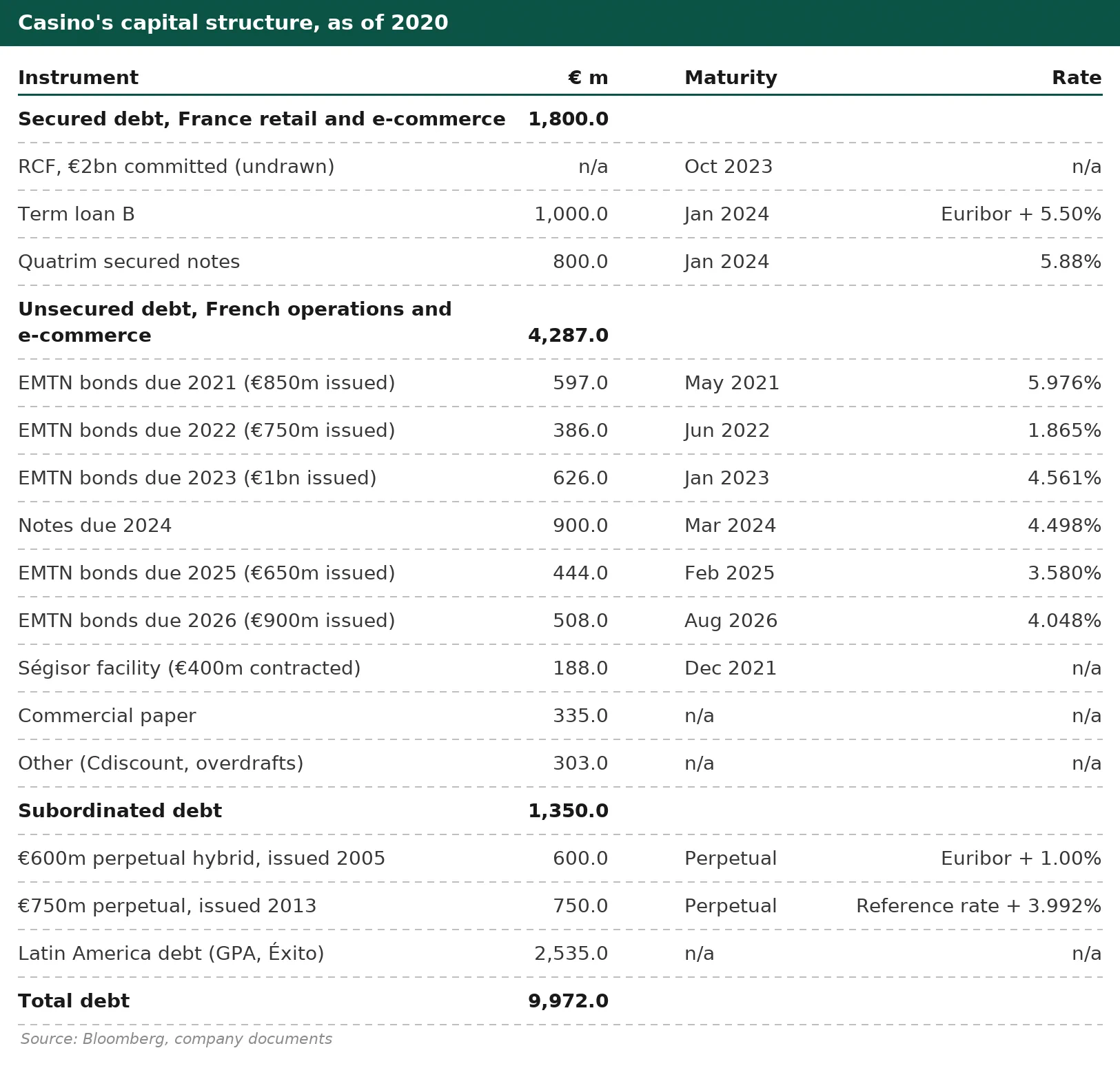Select 'EMTN bonds due 2023 (€1bn issued)' label

click(197, 478)
